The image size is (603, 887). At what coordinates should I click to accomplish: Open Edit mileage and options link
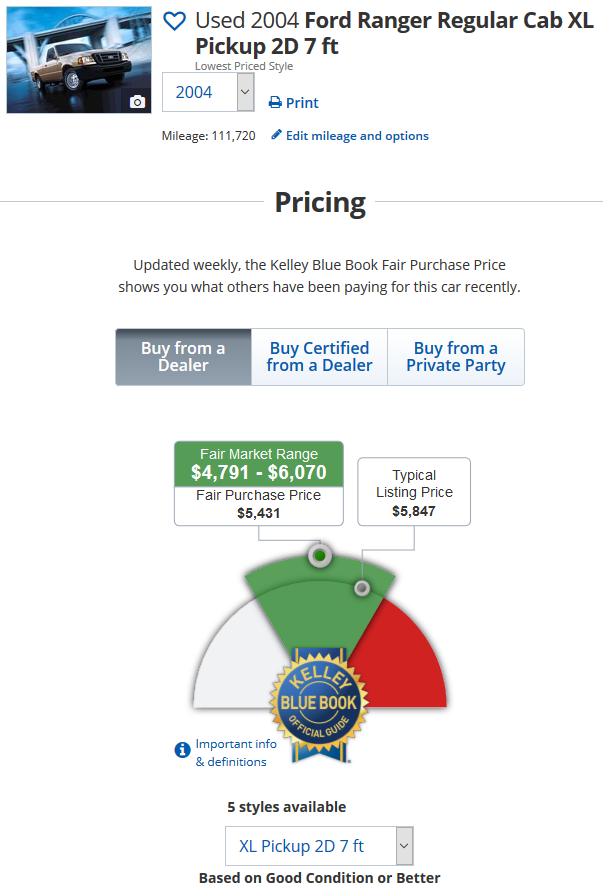[357, 136]
